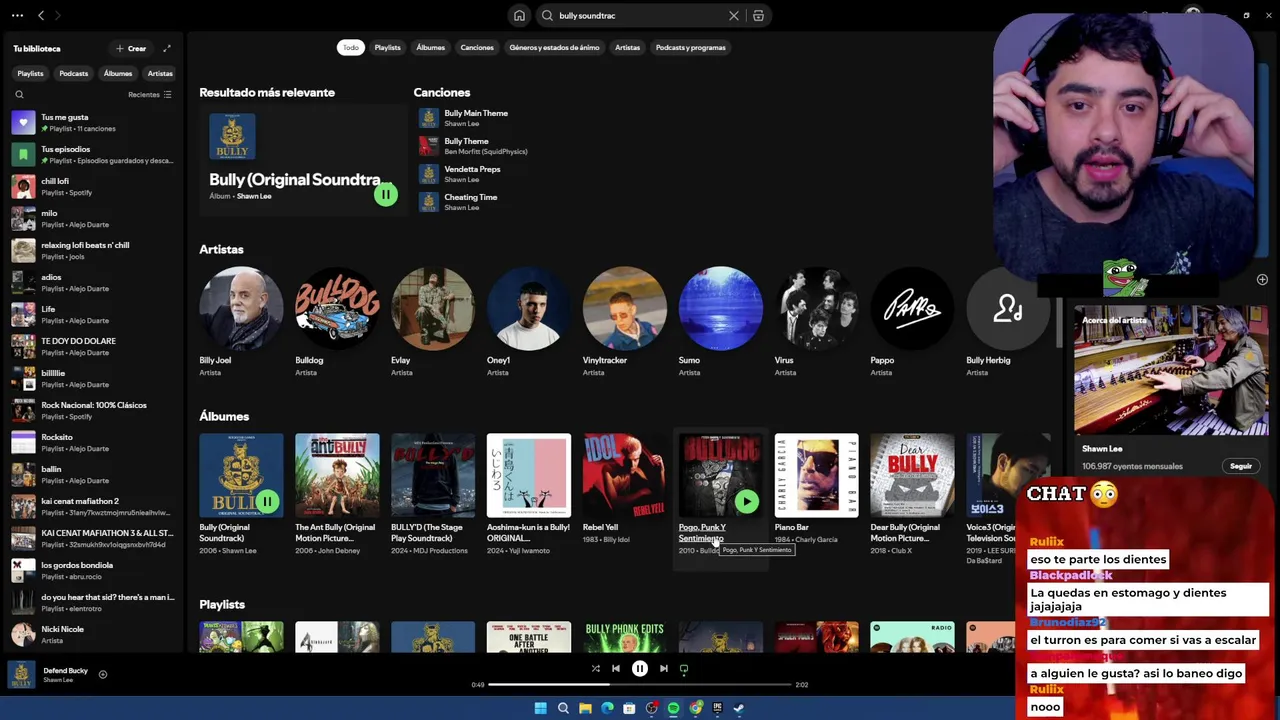Screen dimensions: 1280x720
Task: Open Tus me gusta playlist
Action: pos(95,122)
